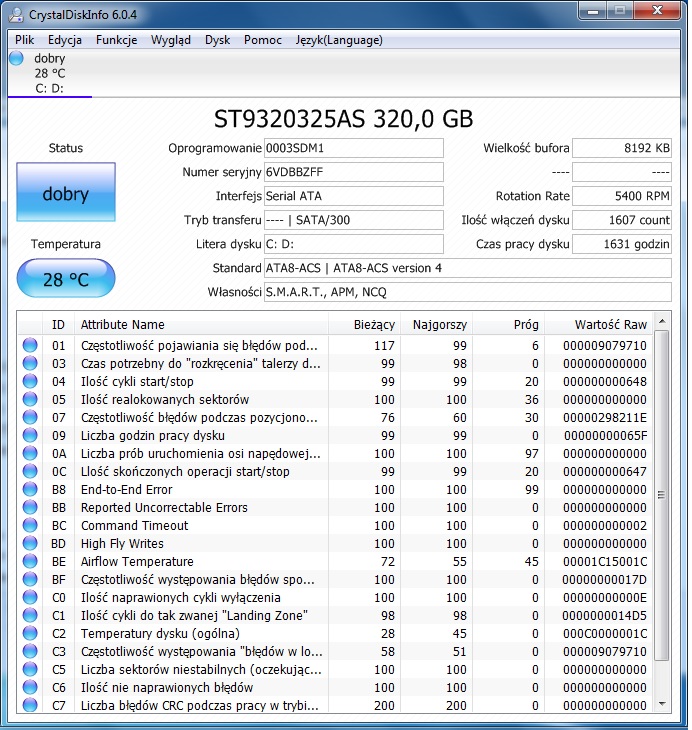This screenshot has width=692, height=730.
Task: Click the large dobry health status button
Action: (66, 192)
